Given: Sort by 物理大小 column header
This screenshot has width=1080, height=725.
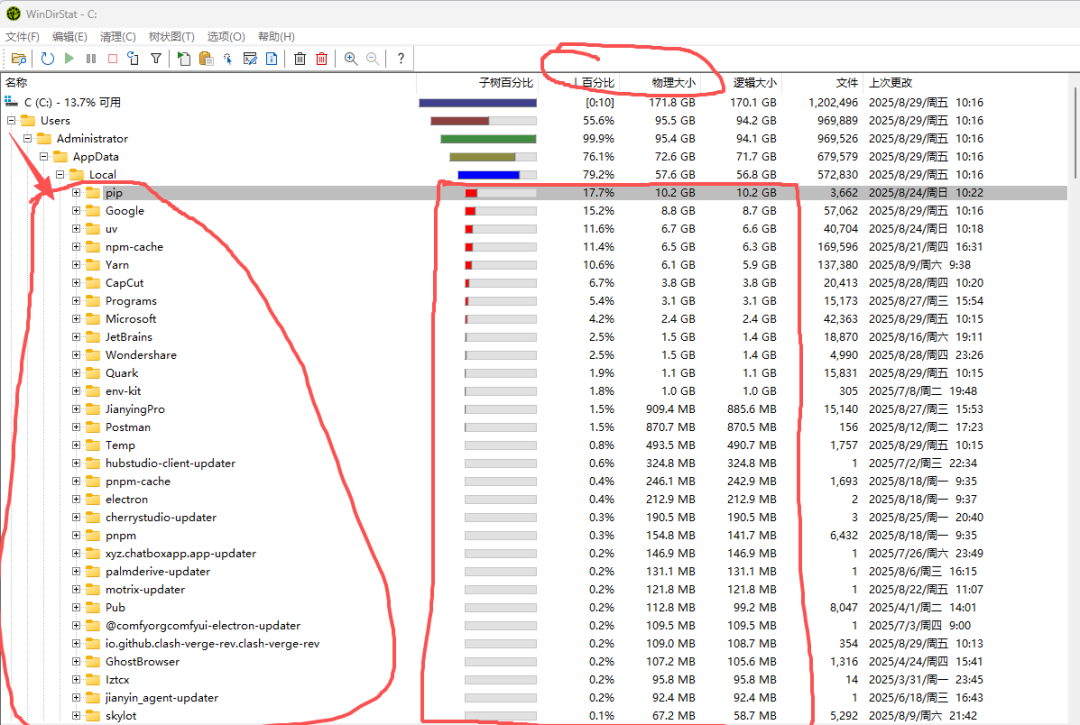Looking at the screenshot, I should pyautogui.click(x=671, y=83).
